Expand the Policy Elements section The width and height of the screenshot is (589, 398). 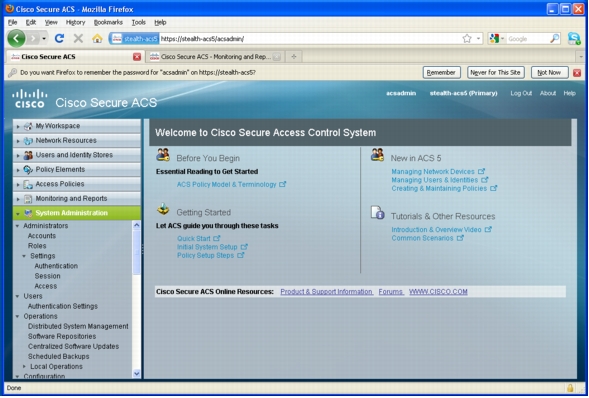click(x=18, y=170)
